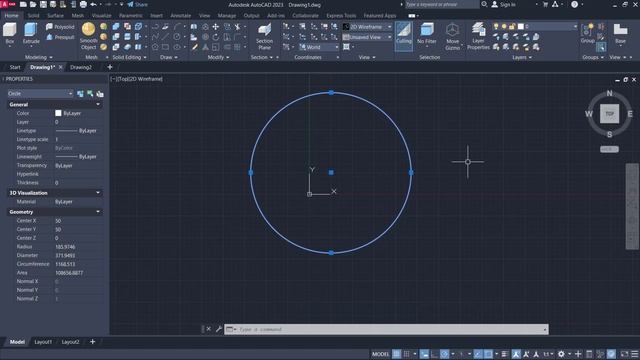Viewport: 640px width, 360px height.
Task: Toggle clean screen mode in status bar
Action: 624,354
